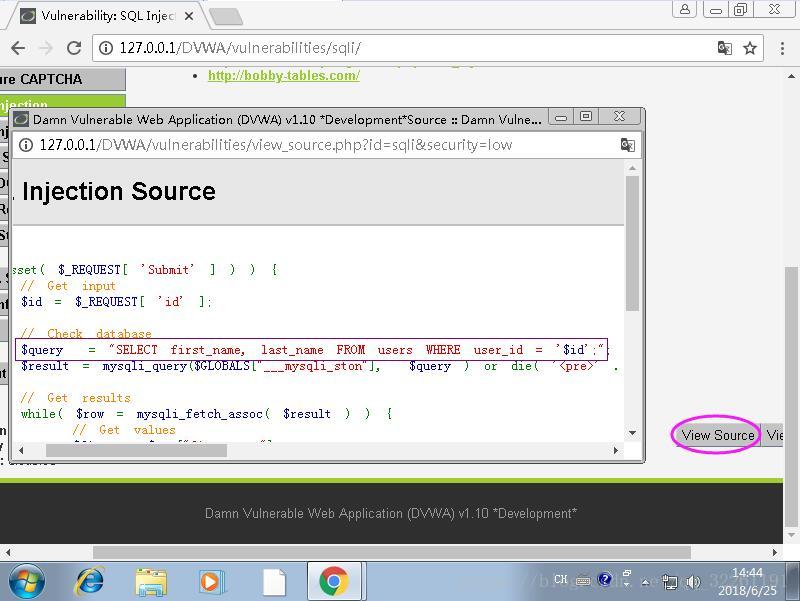Image resolution: width=800 pixels, height=601 pixels.
Task: Click the CH input language indicator
Action: [561, 580]
